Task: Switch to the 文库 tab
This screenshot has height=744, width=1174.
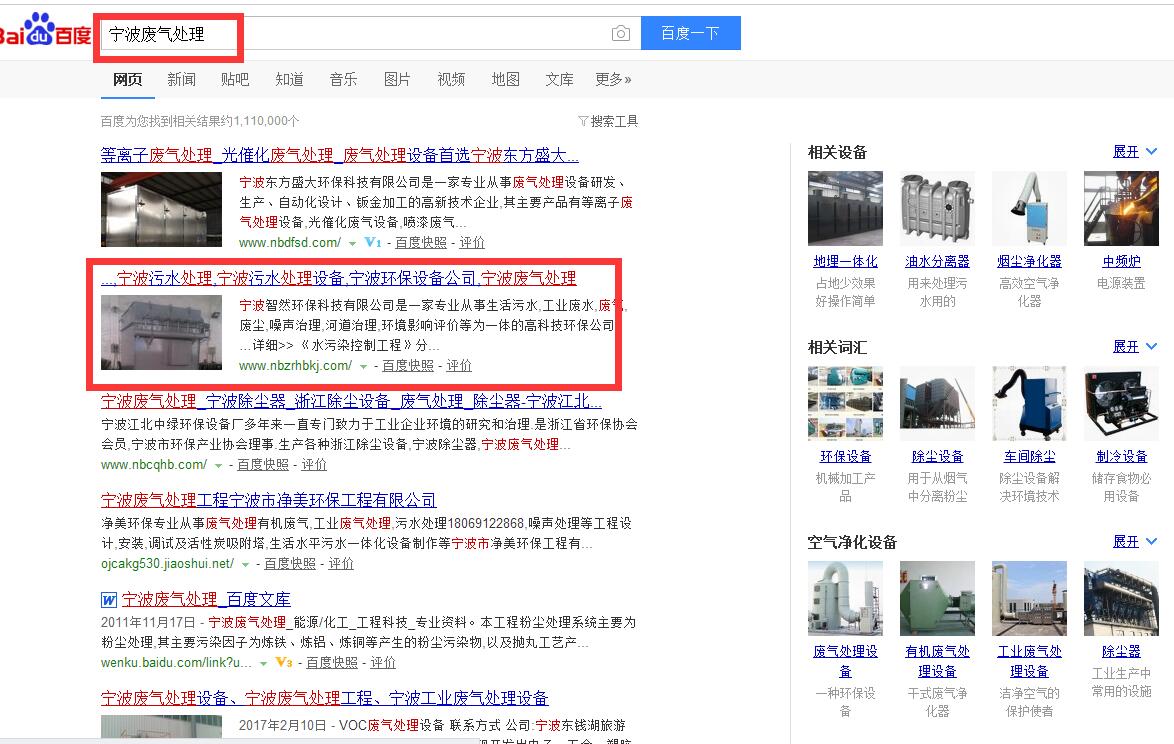Action: tap(559, 79)
